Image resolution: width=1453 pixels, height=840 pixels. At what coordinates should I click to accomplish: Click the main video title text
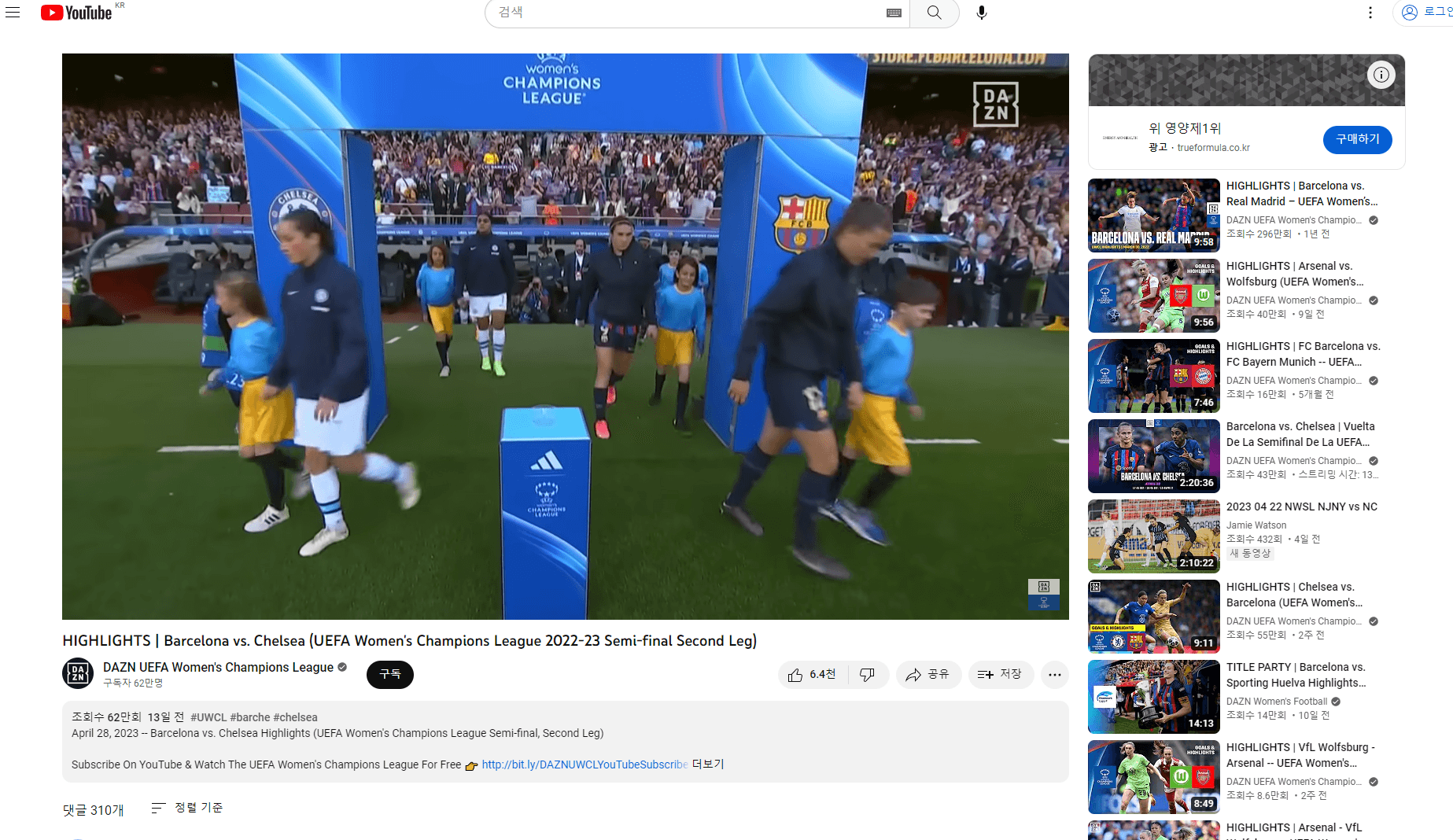pos(409,641)
